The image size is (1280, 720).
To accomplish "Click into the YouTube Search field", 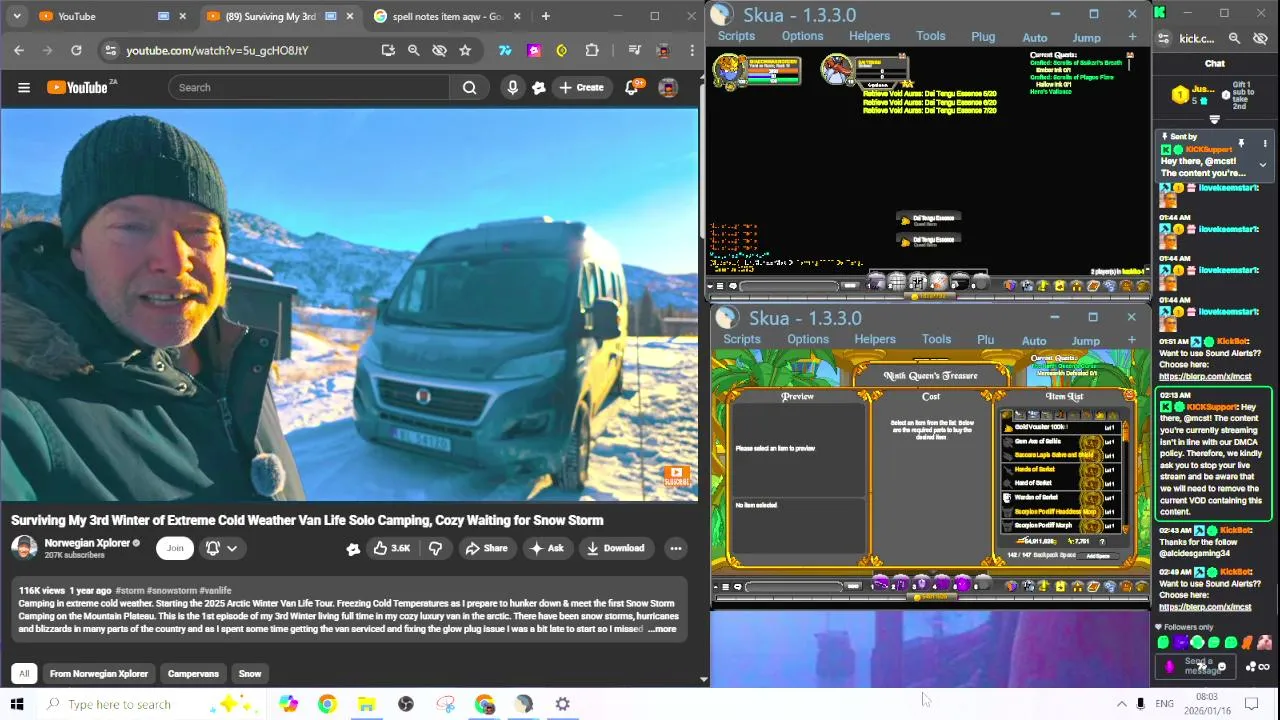I will (x=309, y=88).
